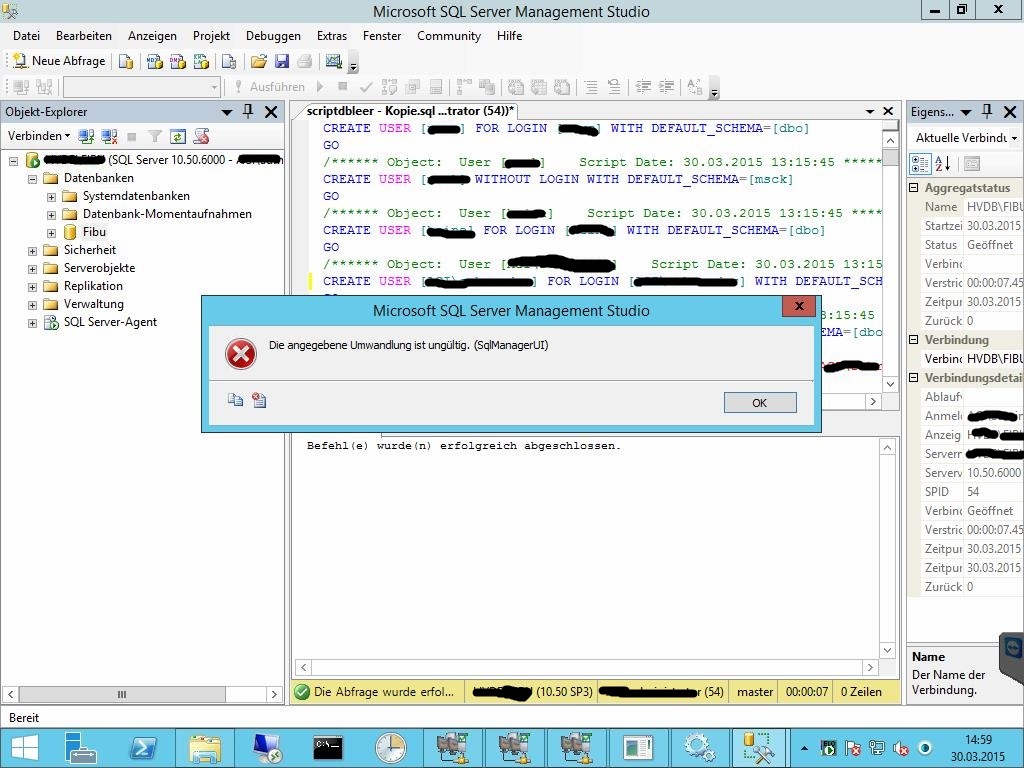Expand the Sicherheit folder
Image resolution: width=1024 pixels, height=768 pixels.
tap(32, 251)
